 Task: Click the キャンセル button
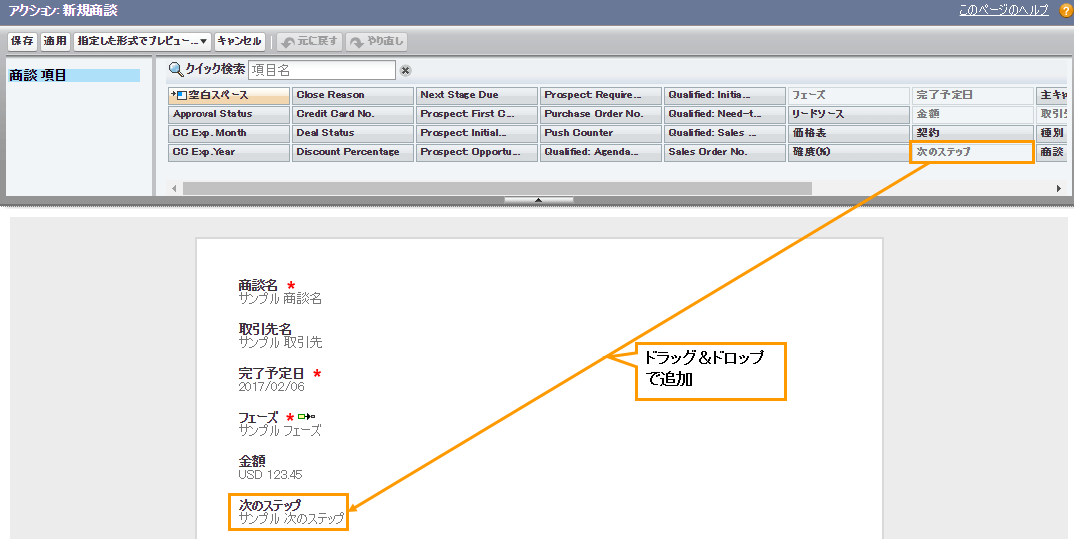click(x=239, y=41)
